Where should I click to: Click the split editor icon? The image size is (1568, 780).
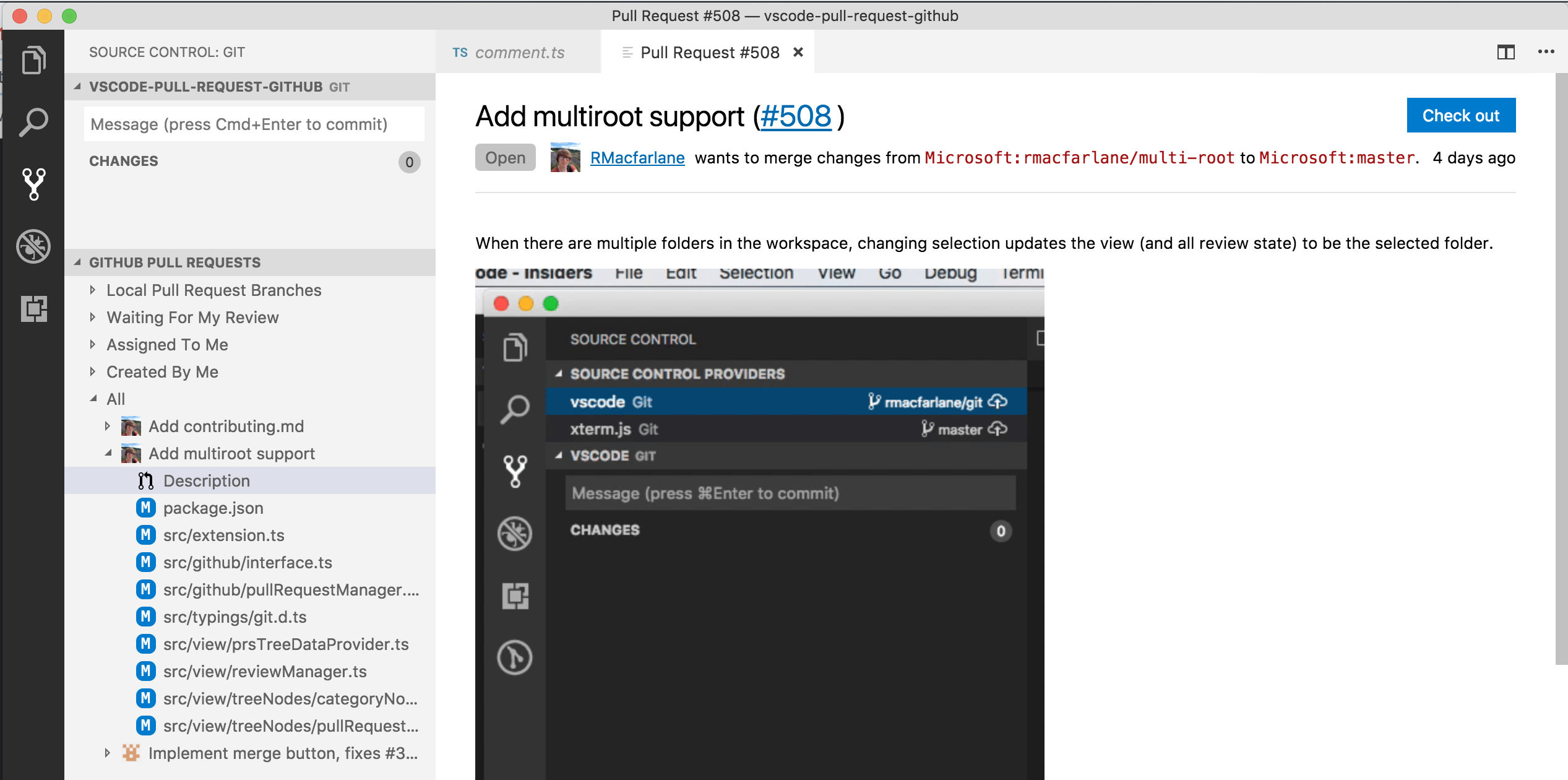coord(1506,52)
